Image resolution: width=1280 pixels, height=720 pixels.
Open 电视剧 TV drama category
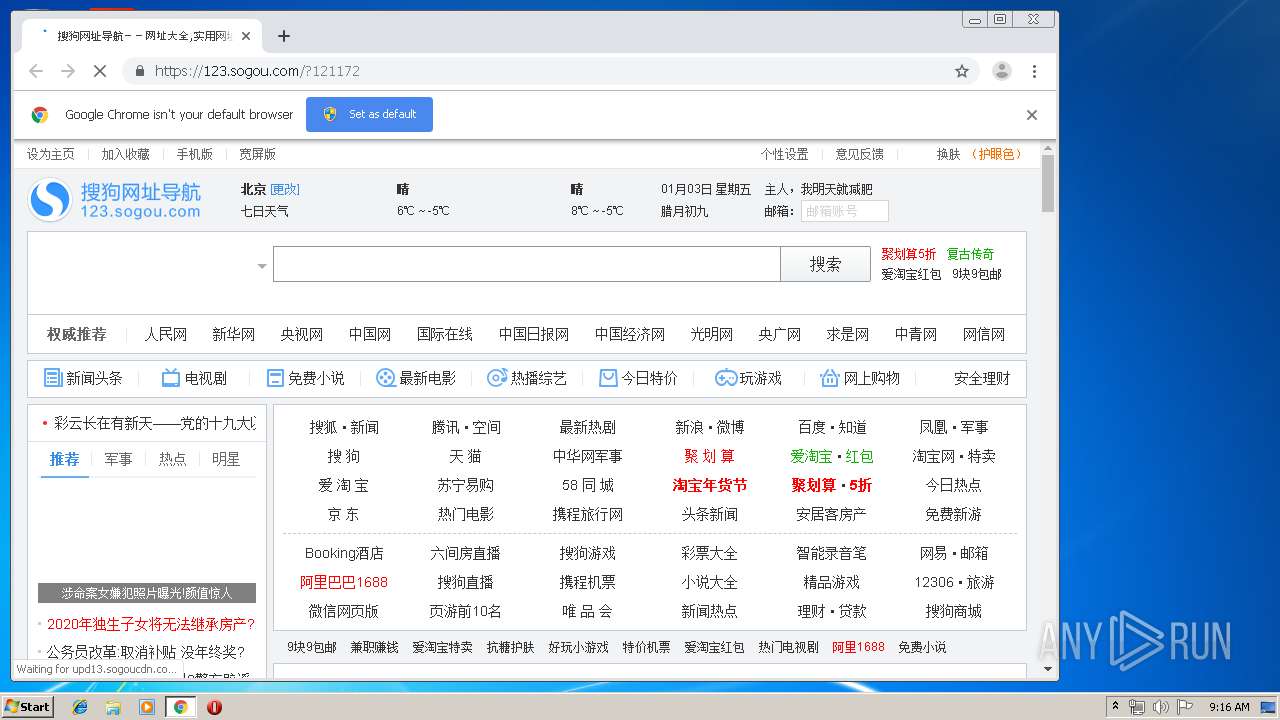pyautogui.click(x=194, y=378)
